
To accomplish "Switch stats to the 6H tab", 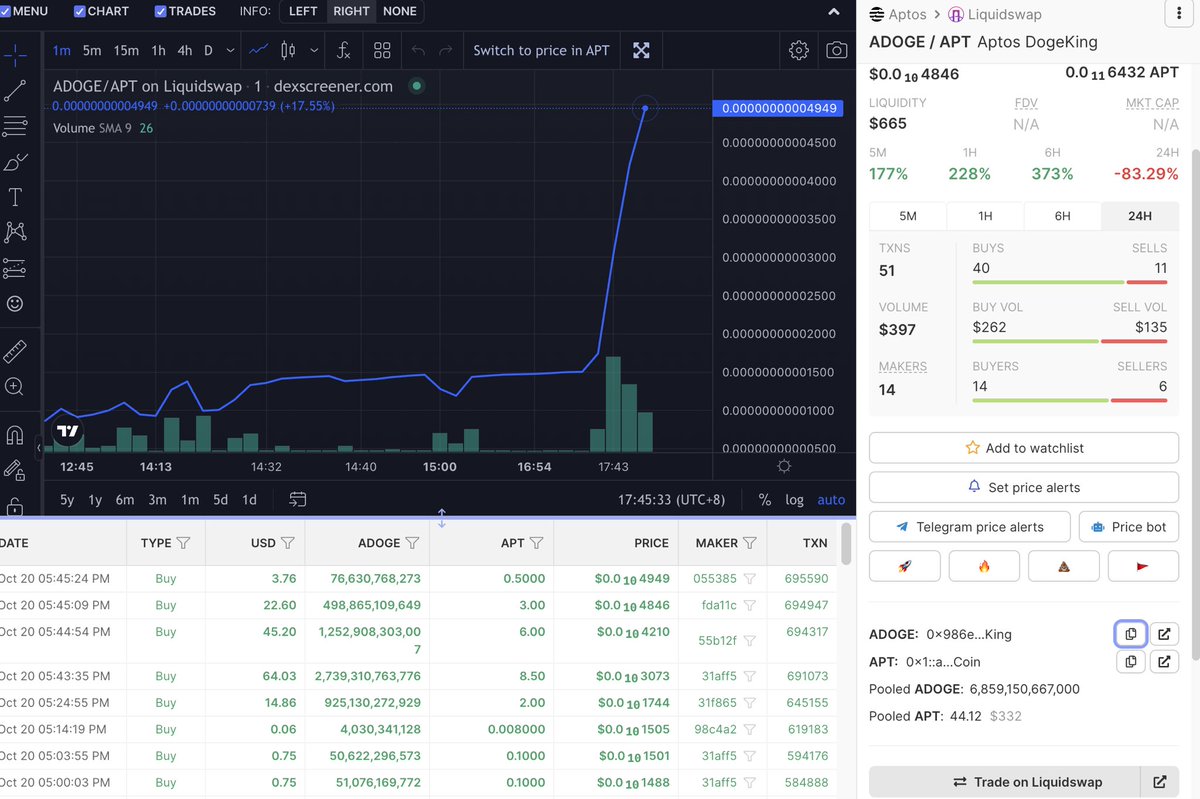I will 1062,216.
